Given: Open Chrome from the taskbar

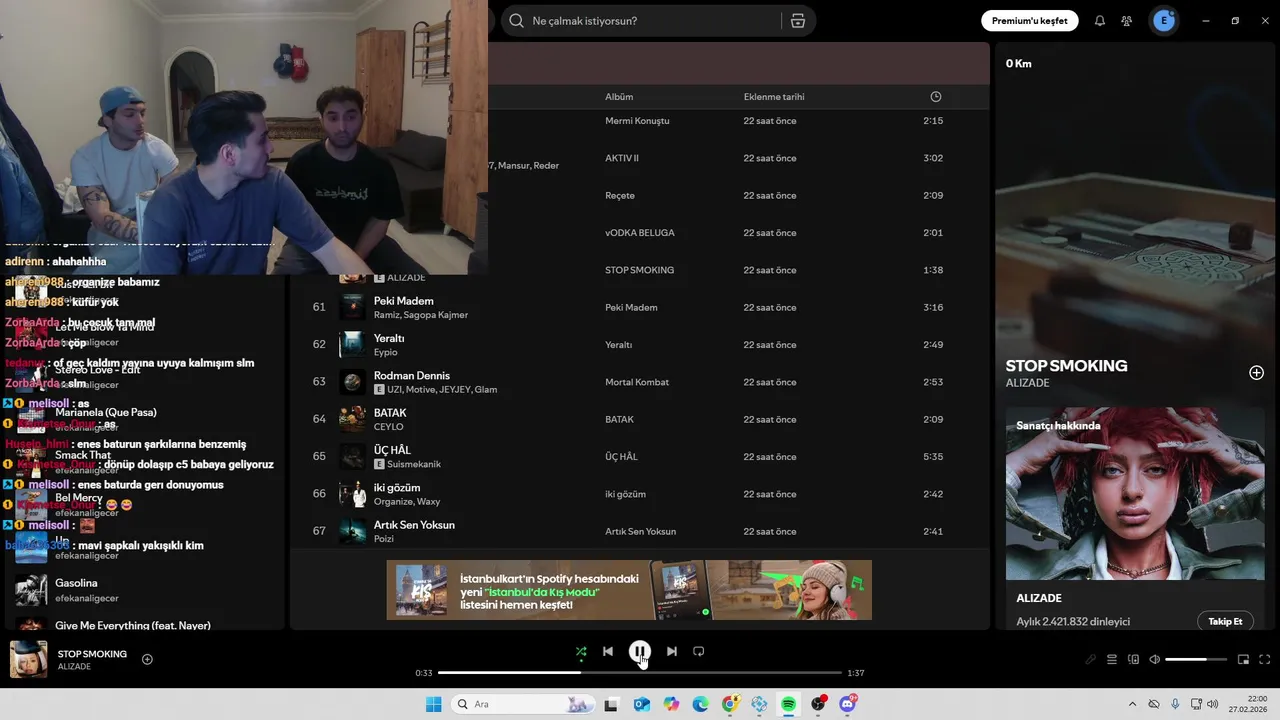Looking at the screenshot, I should coord(730,704).
